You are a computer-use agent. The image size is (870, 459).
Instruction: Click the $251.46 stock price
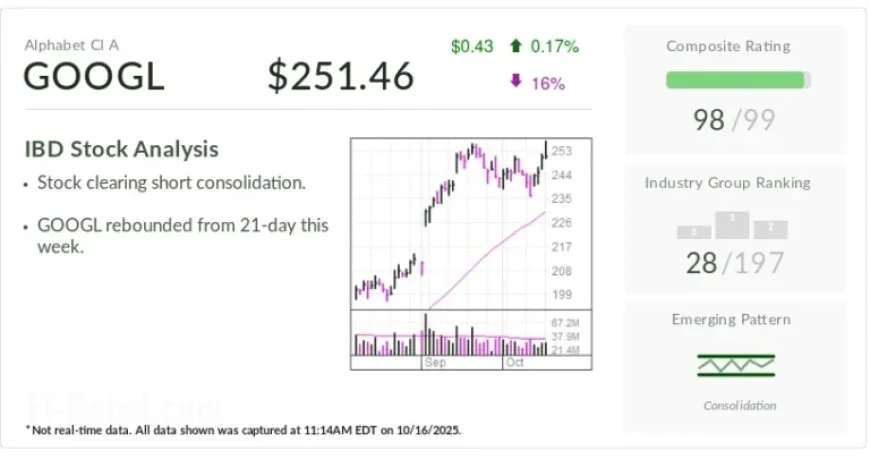coord(340,77)
